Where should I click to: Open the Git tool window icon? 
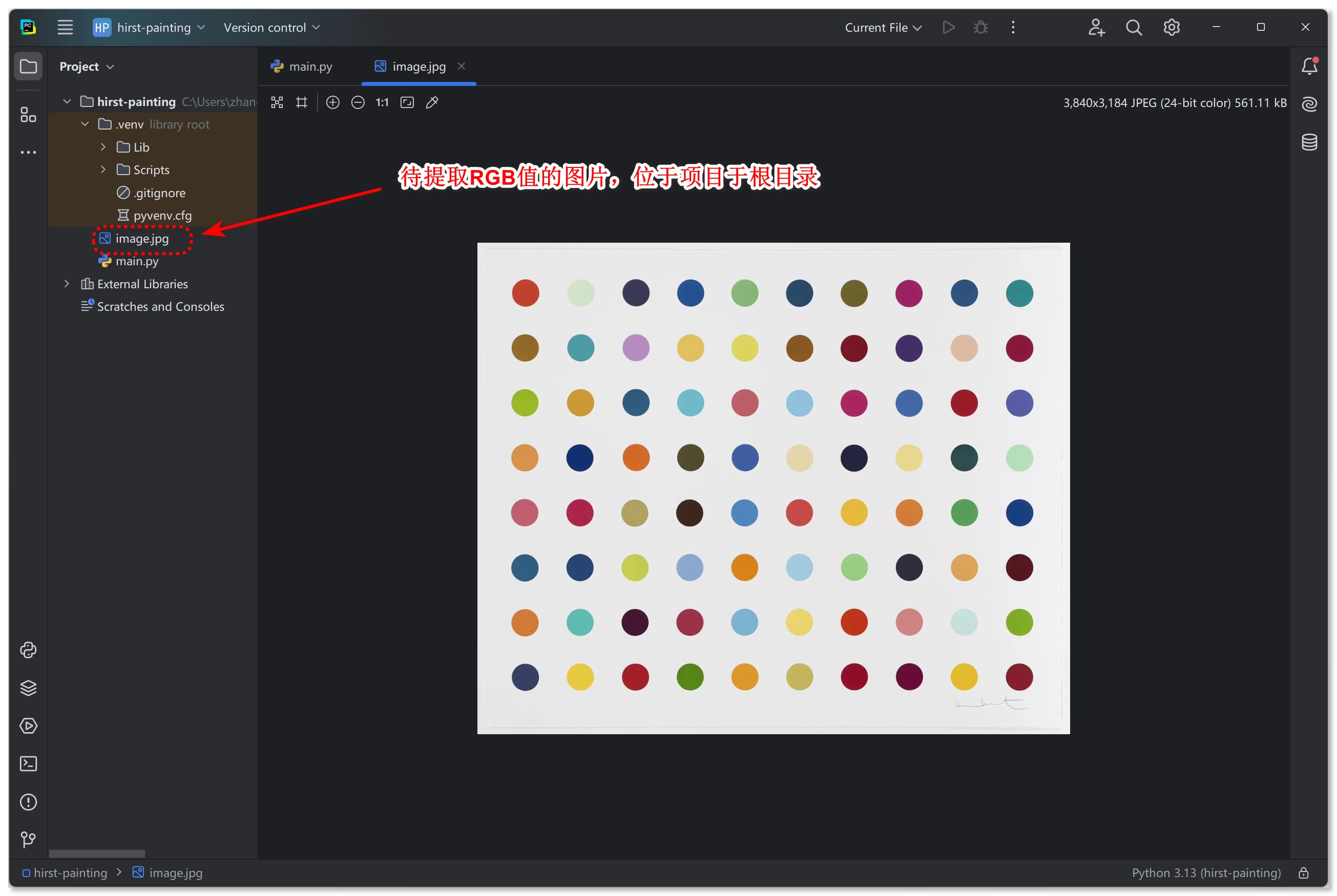click(28, 840)
